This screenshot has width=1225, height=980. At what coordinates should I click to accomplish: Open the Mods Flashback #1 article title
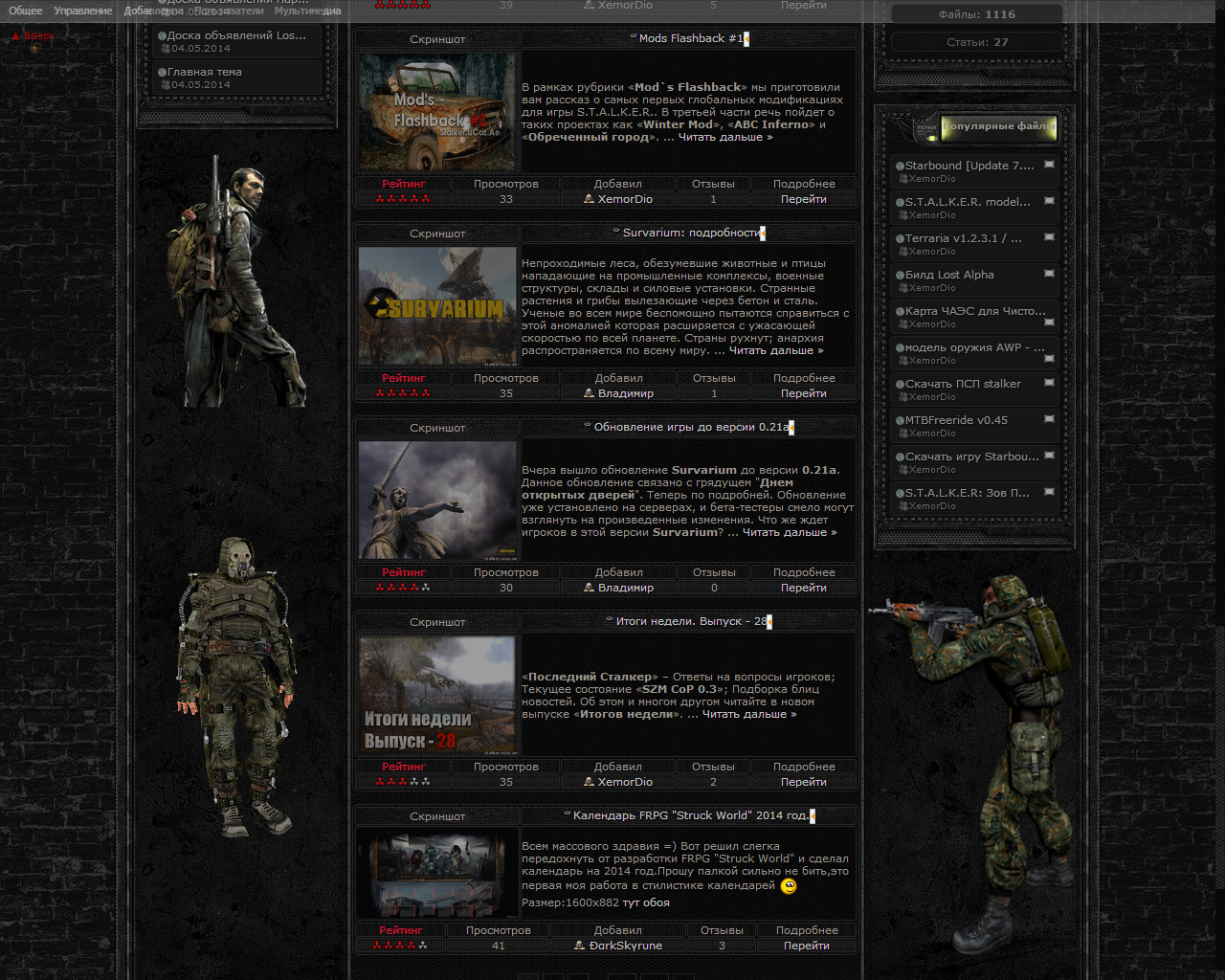click(690, 38)
